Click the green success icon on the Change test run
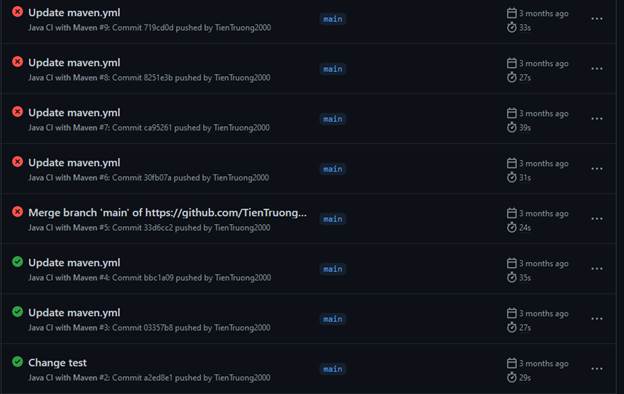Screen dimensions: 624x394 click(x=17, y=362)
